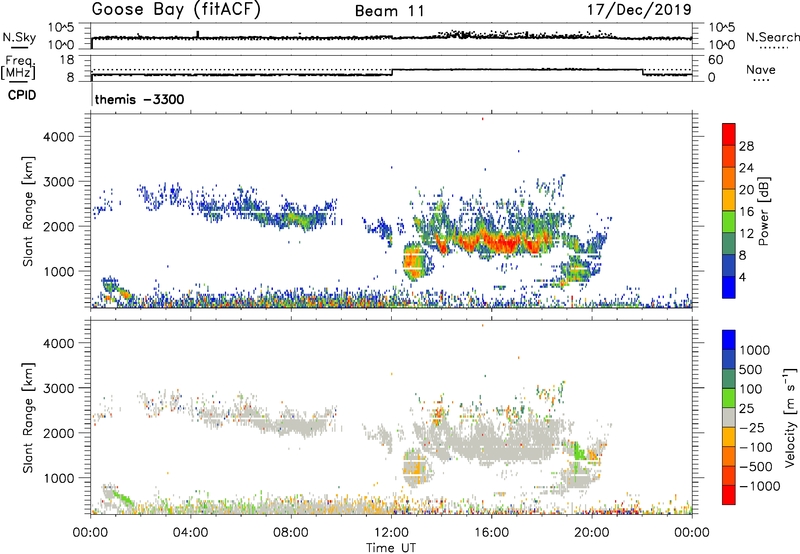Image resolution: width=800 pixels, height=554 pixels.
Task: Click the '500' label on velocity colorbar
Action: [751, 369]
